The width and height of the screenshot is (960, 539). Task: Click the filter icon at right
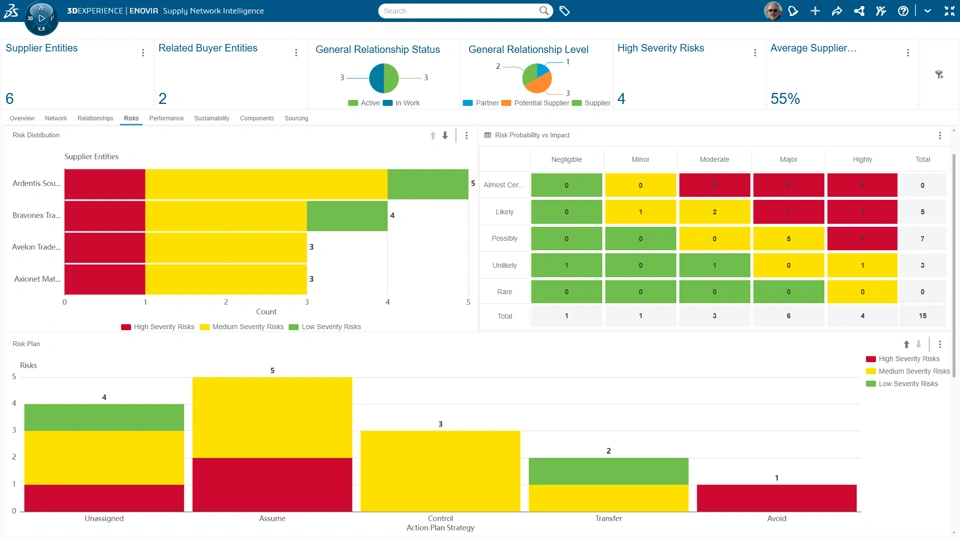(x=939, y=75)
